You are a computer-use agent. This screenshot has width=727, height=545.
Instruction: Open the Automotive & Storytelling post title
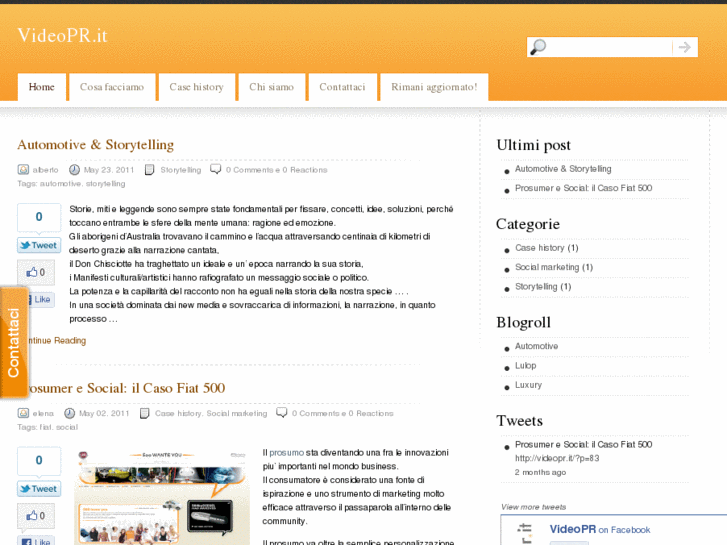point(96,145)
